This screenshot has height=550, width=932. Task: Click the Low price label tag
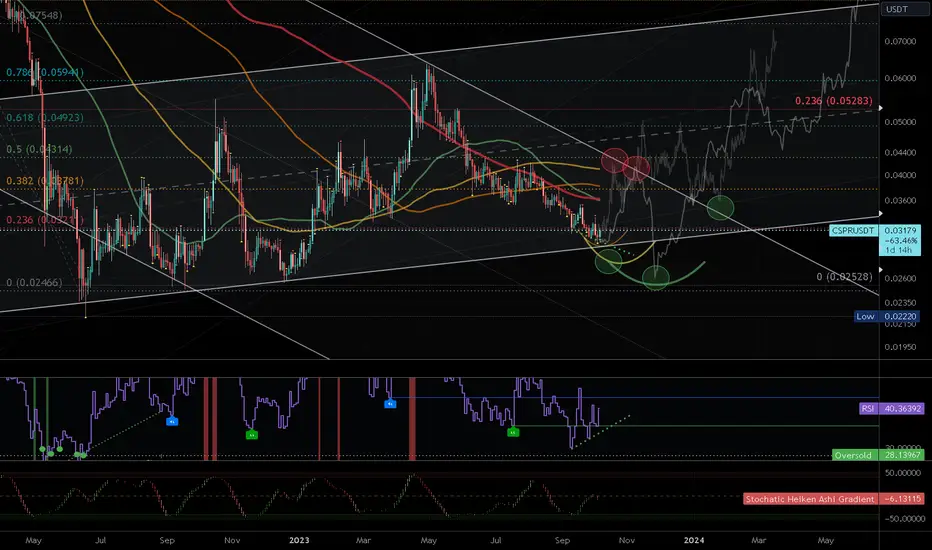pyautogui.click(x=865, y=316)
